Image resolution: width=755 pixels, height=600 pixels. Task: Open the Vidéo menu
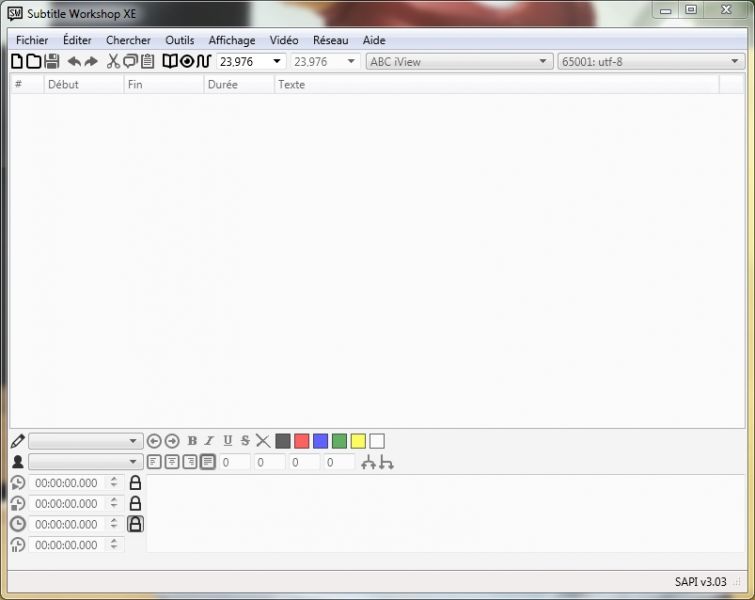pos(284,40)
